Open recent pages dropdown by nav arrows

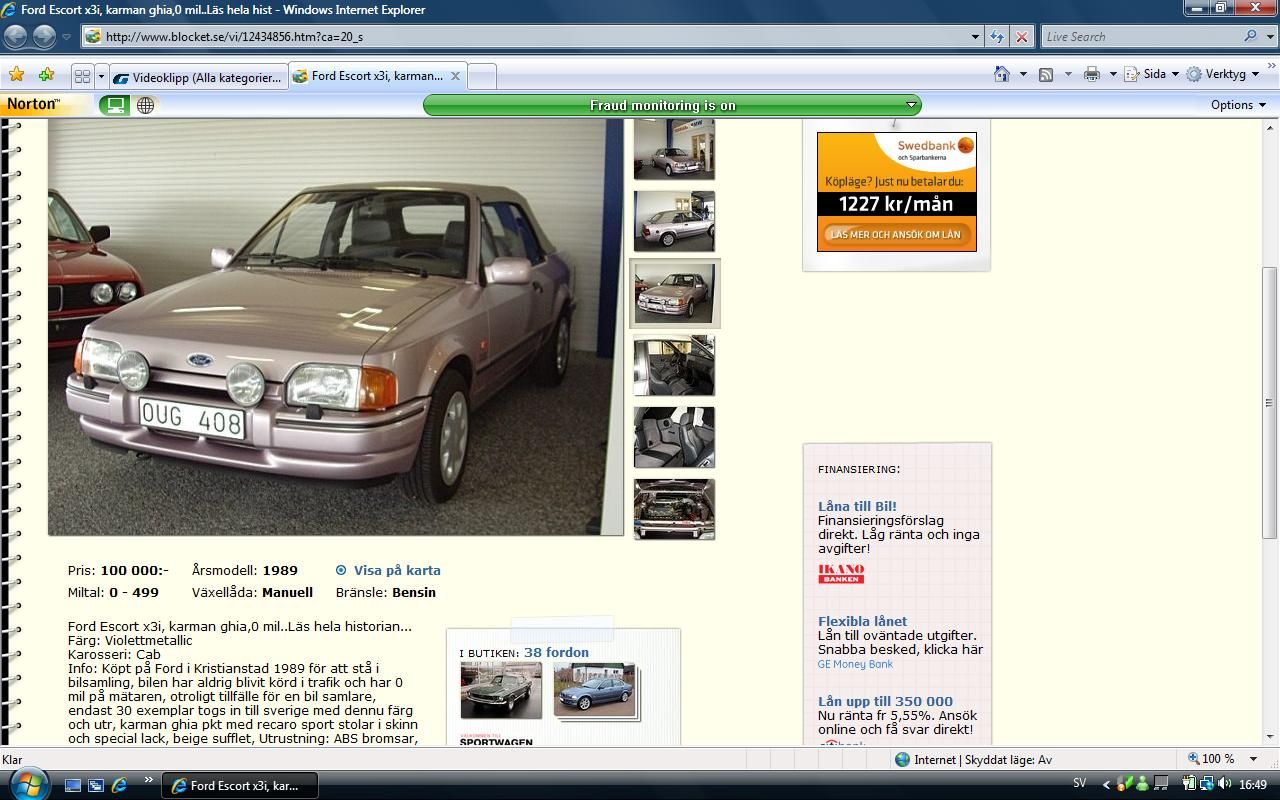pyautogui.click(x=66, y=37)
